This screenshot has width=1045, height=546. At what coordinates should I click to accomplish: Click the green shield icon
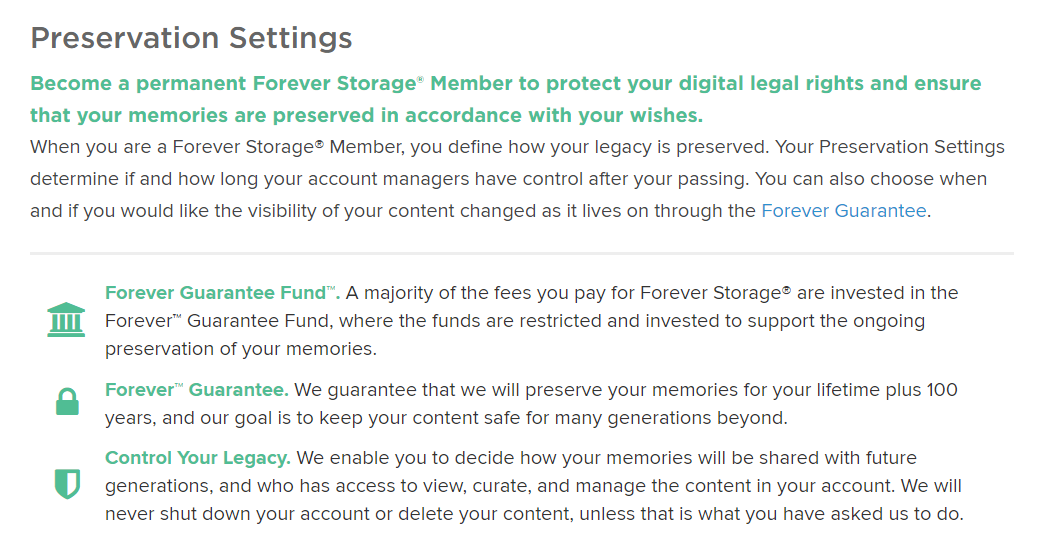point(66,485)
